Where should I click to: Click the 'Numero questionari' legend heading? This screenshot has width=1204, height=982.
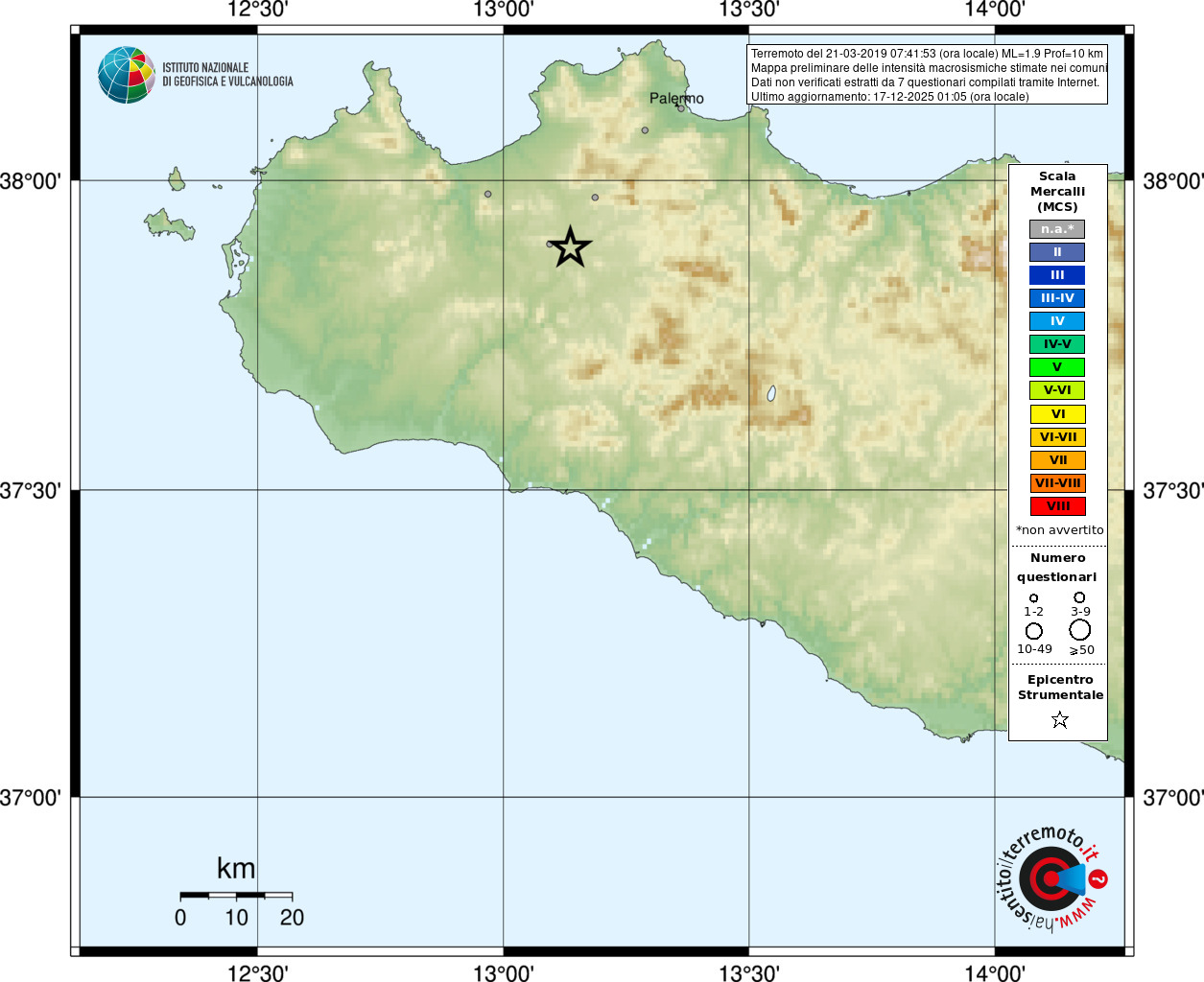click(1057, 568)
